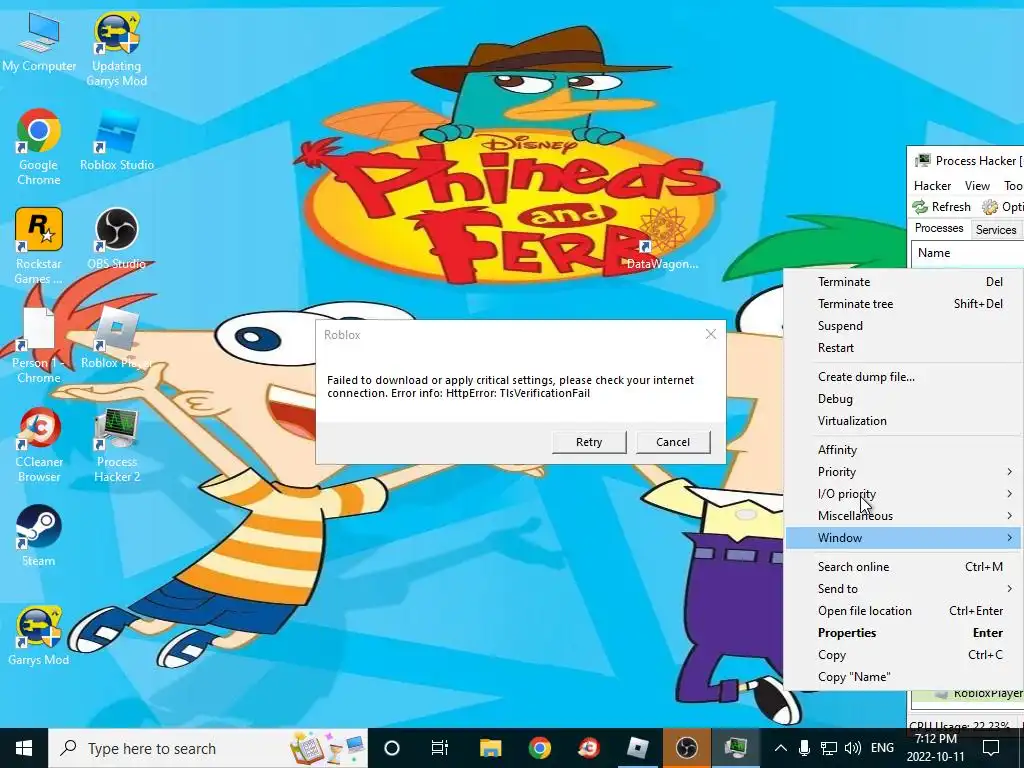Expand Priority submenu
Image resolution: width=1024 pixels, height=768 pixels.
[904, 472]
